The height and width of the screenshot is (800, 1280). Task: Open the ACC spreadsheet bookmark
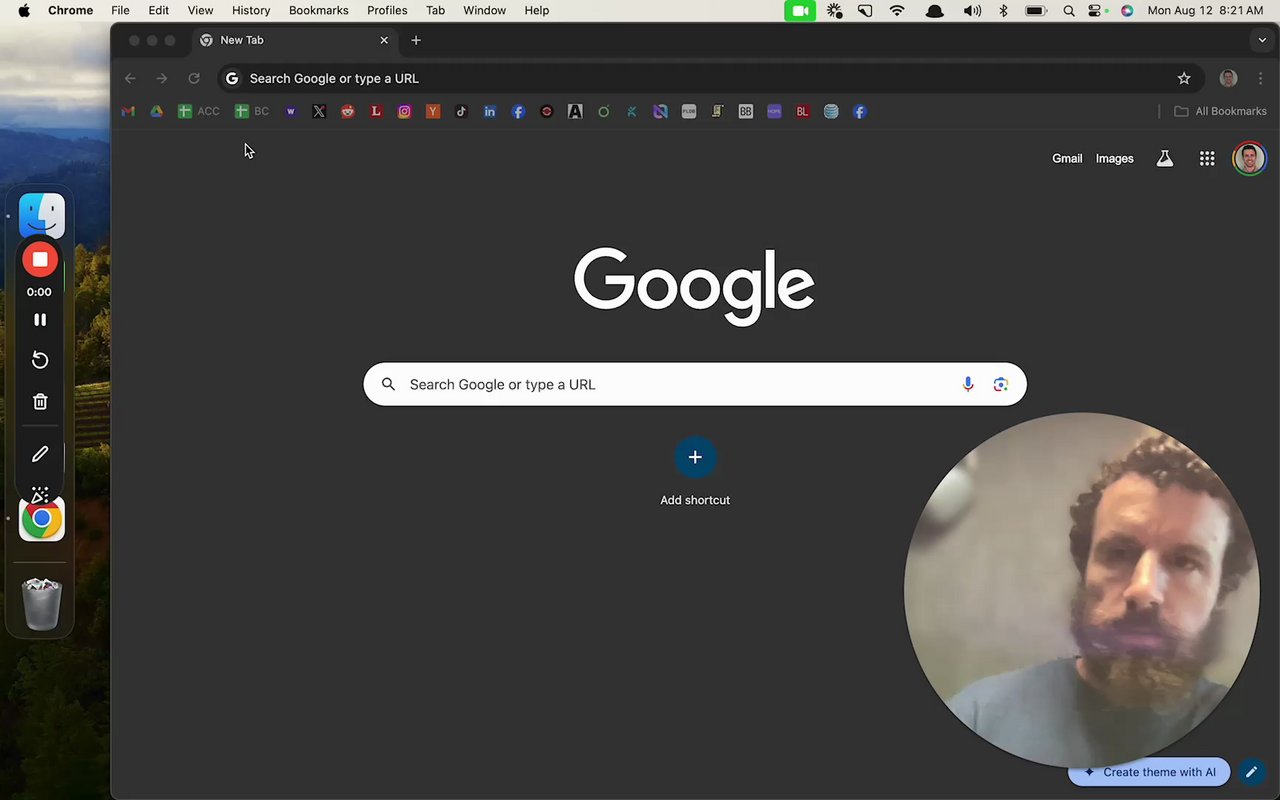click(x=198, y=112)
